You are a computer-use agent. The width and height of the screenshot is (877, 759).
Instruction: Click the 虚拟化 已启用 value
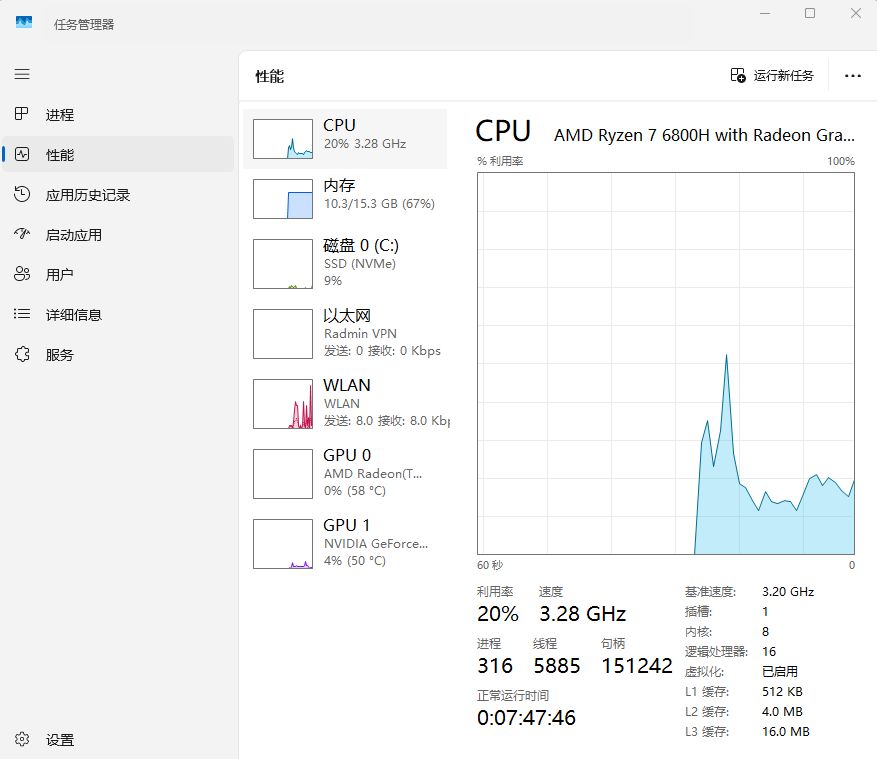tap(780, 671)
